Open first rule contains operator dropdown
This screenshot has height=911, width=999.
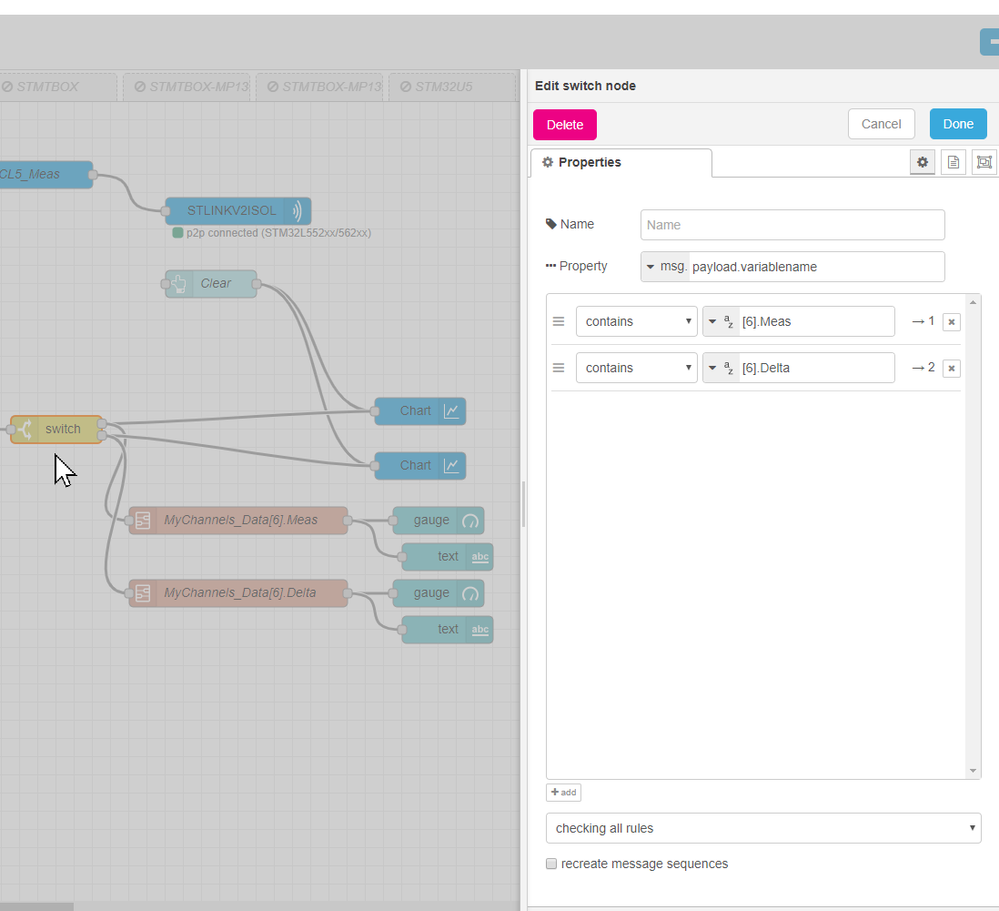pyautogui.click(x=636, y=322)
